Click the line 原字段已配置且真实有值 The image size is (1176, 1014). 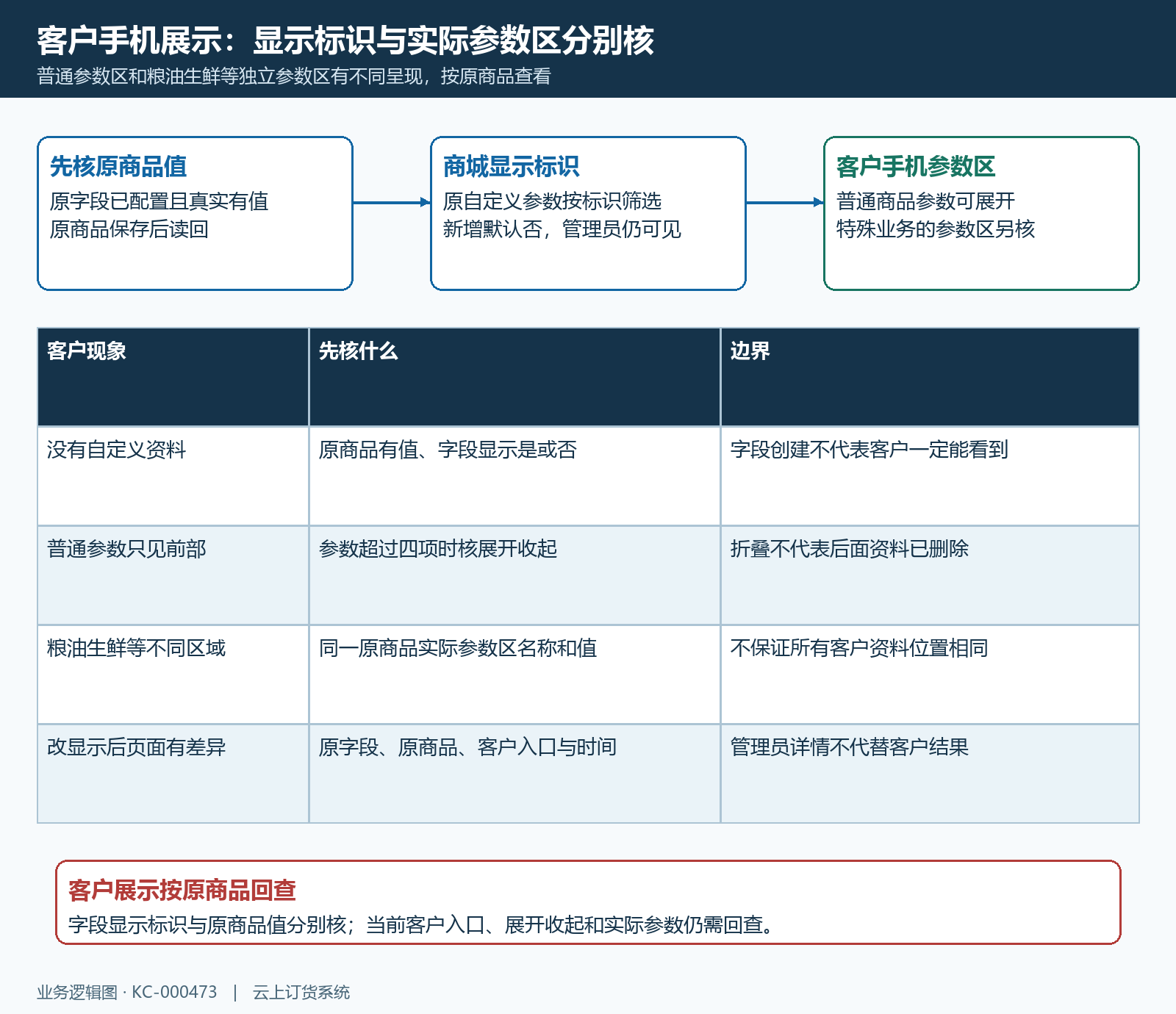pos(159,201)
